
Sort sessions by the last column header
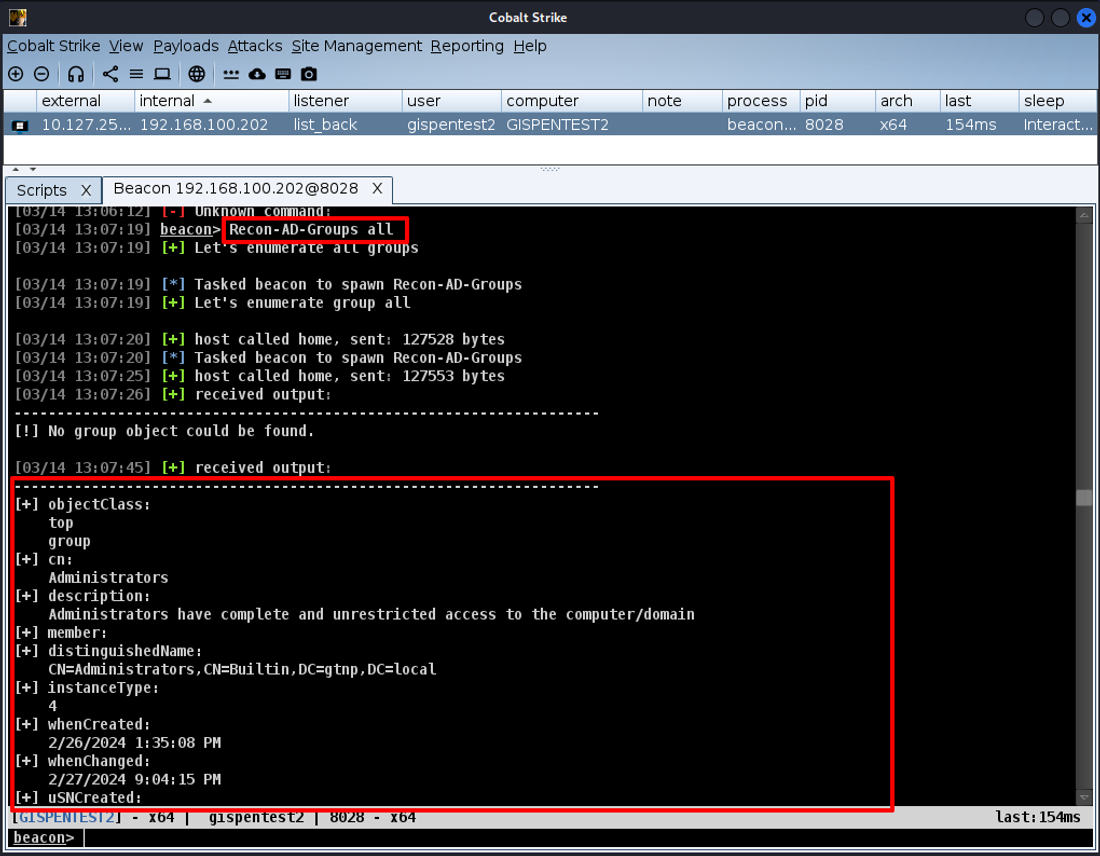[979, 101]
